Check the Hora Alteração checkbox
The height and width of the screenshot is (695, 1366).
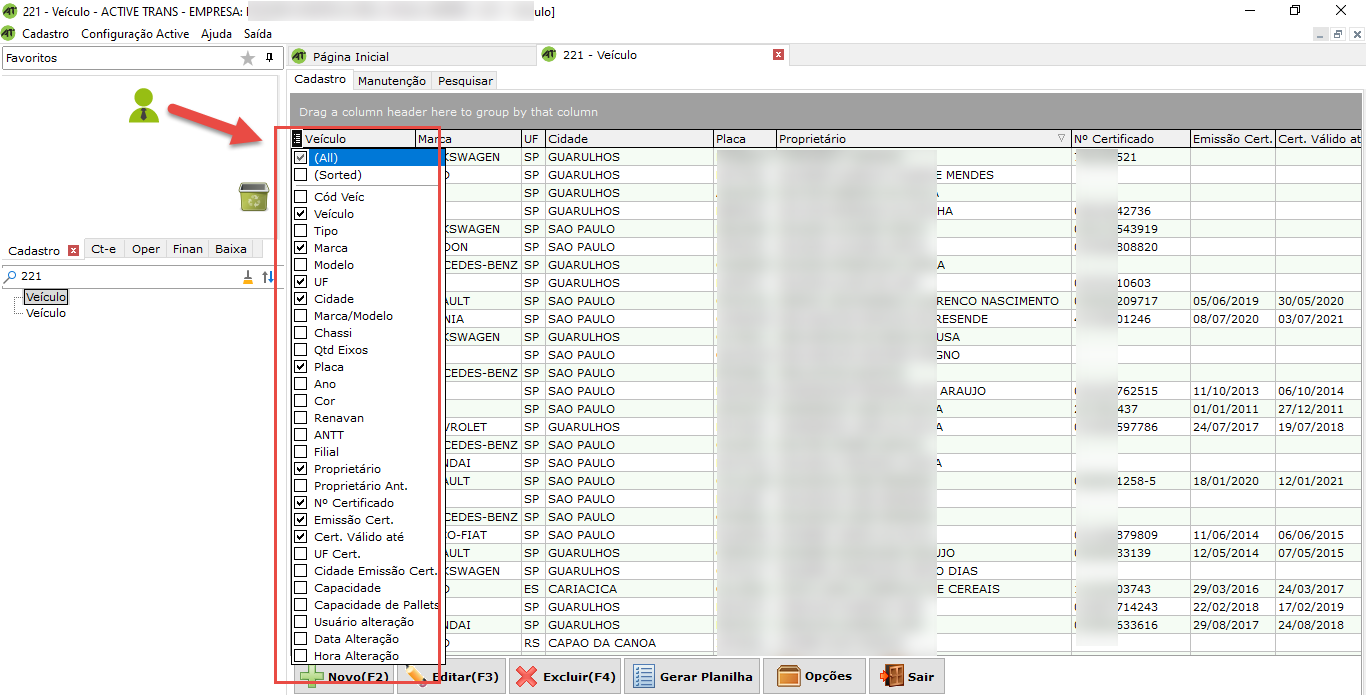(301, 656)
